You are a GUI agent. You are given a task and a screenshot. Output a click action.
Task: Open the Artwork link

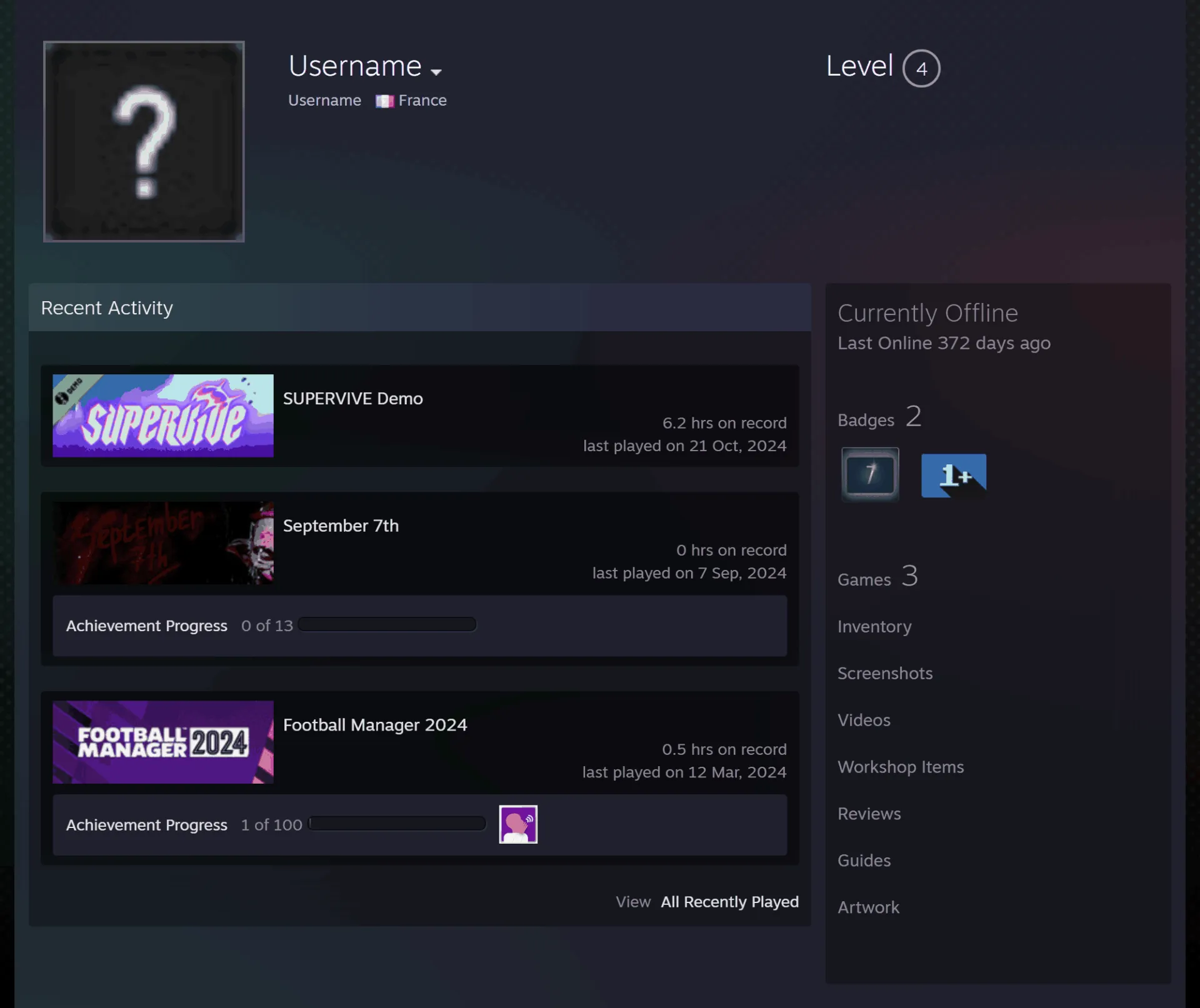pos(868,907)
